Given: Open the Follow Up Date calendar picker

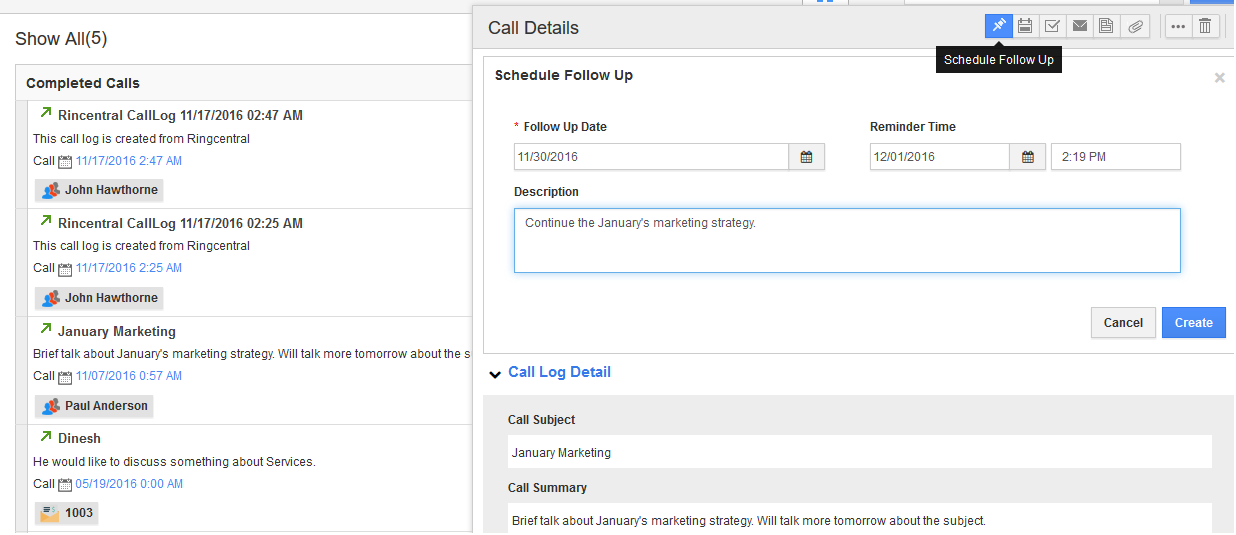Looking at the screenshot, I should pyautogui.click(x=806, y=157).
